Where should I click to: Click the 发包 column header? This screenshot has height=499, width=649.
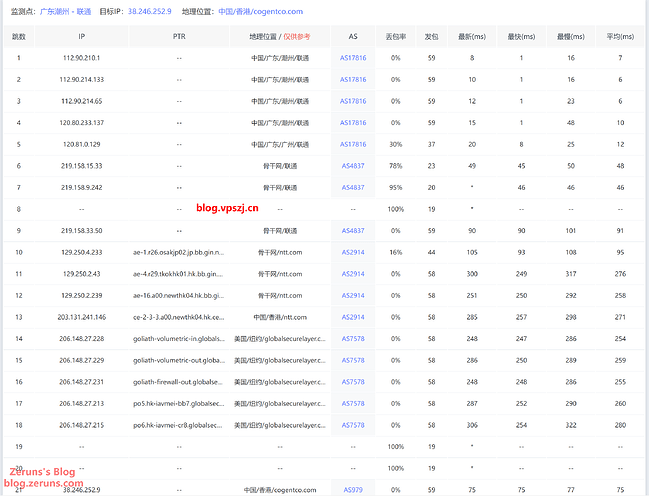(x=431, y=36)
